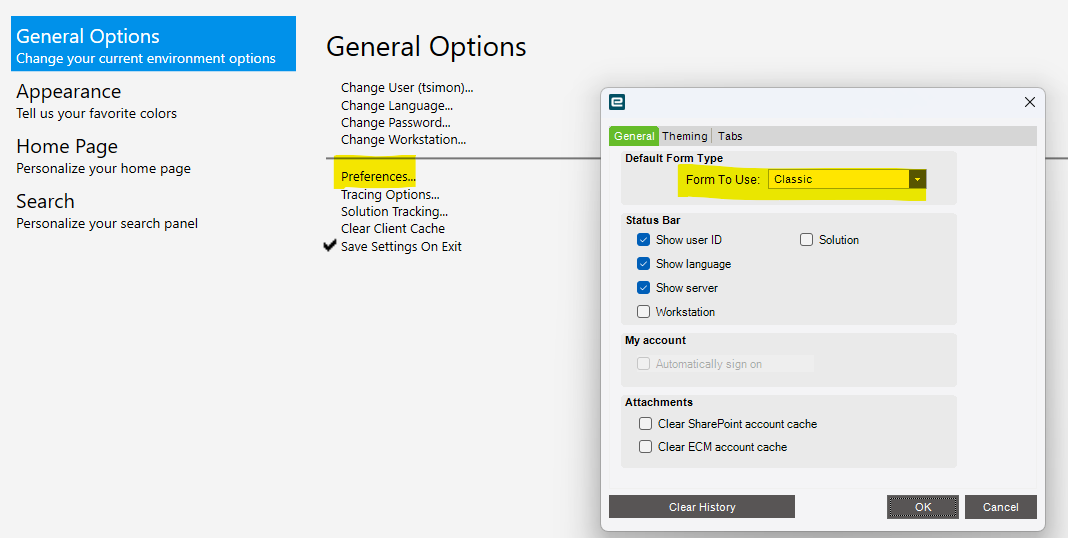Viewport: 1068px width, 538px height.
Task: Cancel the Preferences dialog
Action: click(x=1000, y=507)
